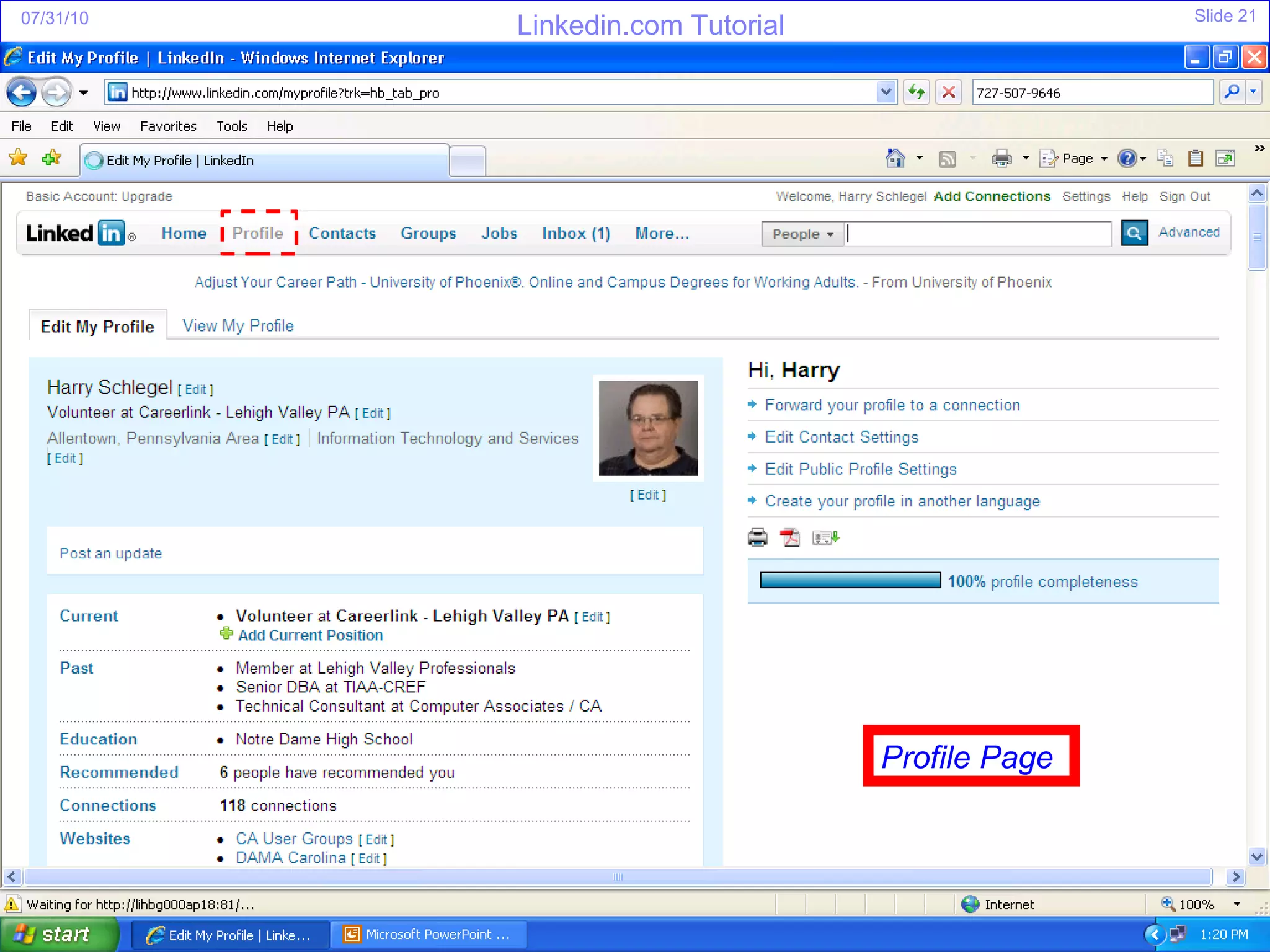Click Edit link under the profile photo
Image resolution: width=1270 pixels, height=952 pixels.
tap(647, 495)
